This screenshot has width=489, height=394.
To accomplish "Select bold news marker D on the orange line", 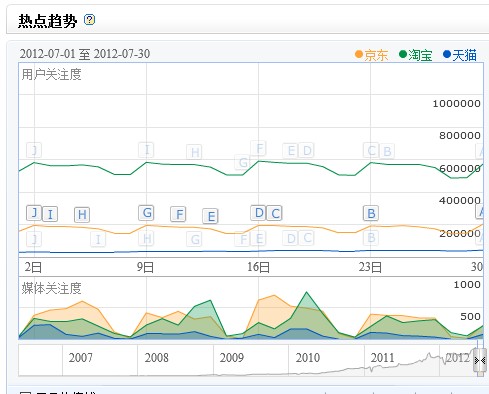I will pos(258,213).
